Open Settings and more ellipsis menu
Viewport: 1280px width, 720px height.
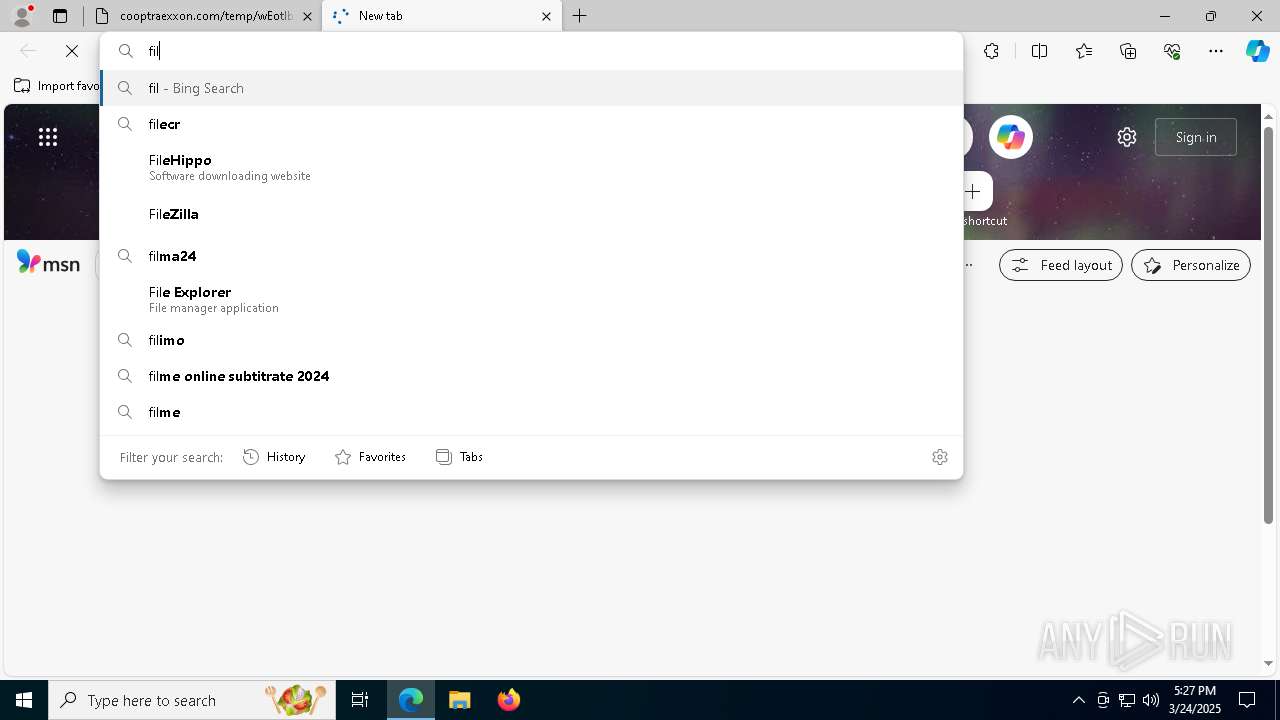point(1216,51)
